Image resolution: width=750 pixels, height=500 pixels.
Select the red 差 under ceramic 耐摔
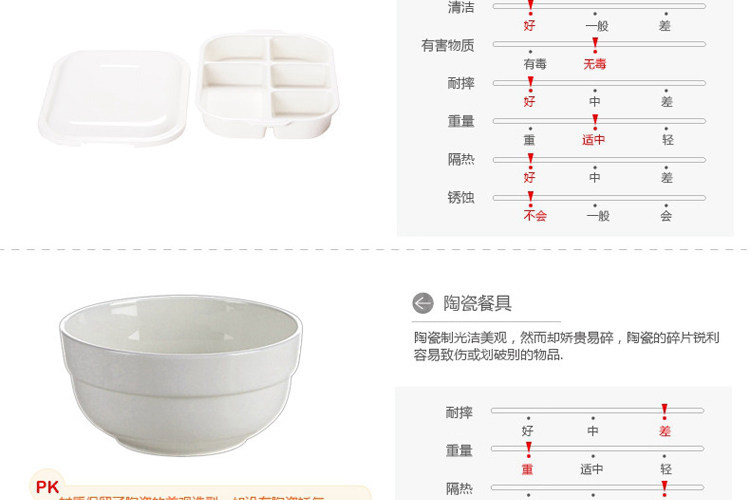[x=664, y=431]
